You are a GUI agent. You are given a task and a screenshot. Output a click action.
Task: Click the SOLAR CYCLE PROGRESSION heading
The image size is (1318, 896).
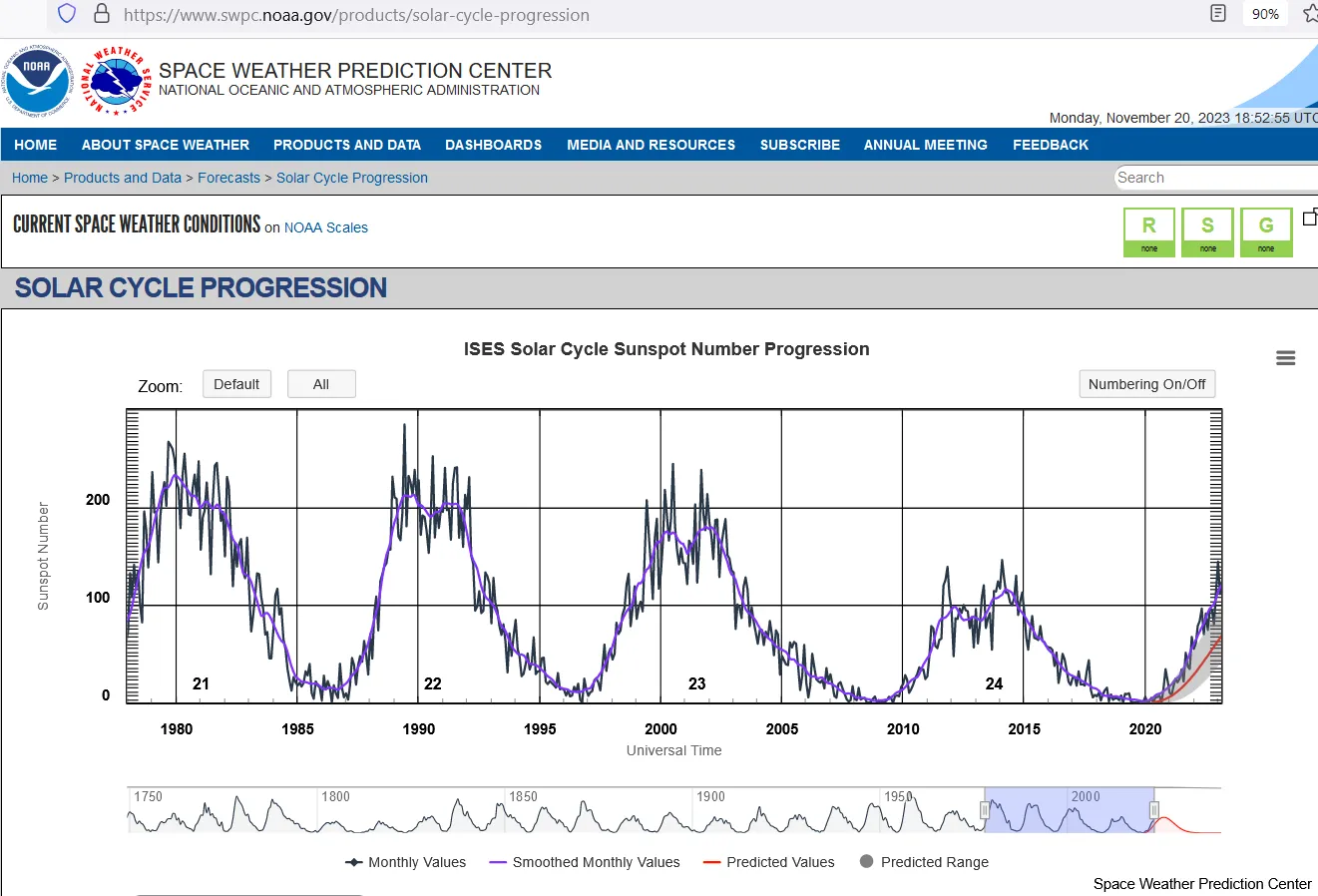[201, 288]
